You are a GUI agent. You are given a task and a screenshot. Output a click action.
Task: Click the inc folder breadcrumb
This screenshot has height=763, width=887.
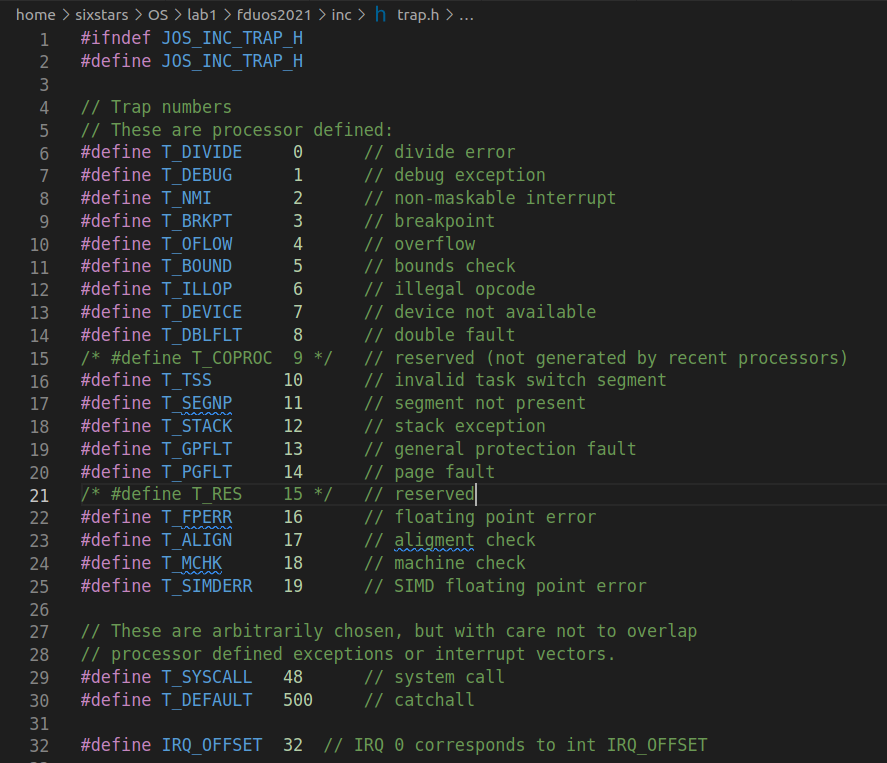tap(341, 15)
